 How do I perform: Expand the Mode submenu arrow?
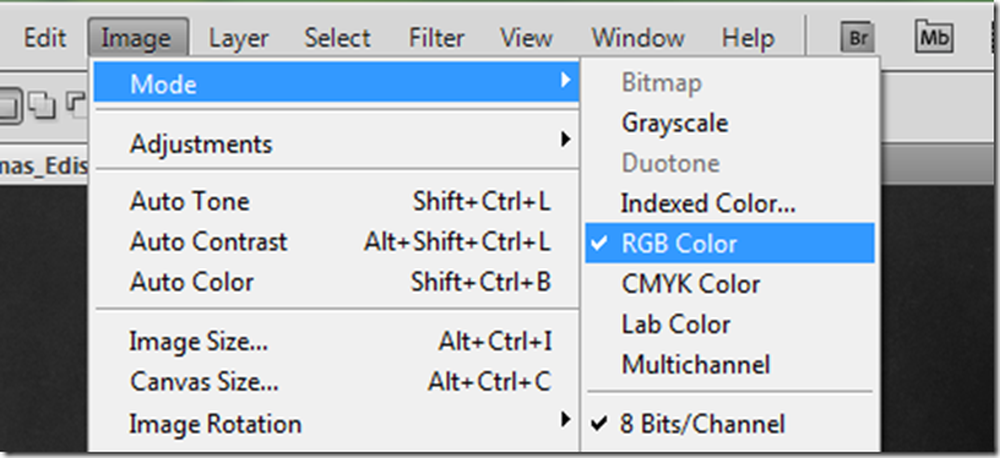[565, 80]
